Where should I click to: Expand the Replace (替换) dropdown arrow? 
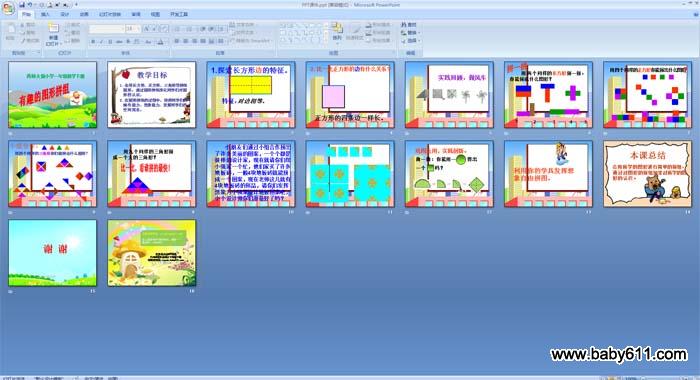pyautogui.click(x=419, y=33)
